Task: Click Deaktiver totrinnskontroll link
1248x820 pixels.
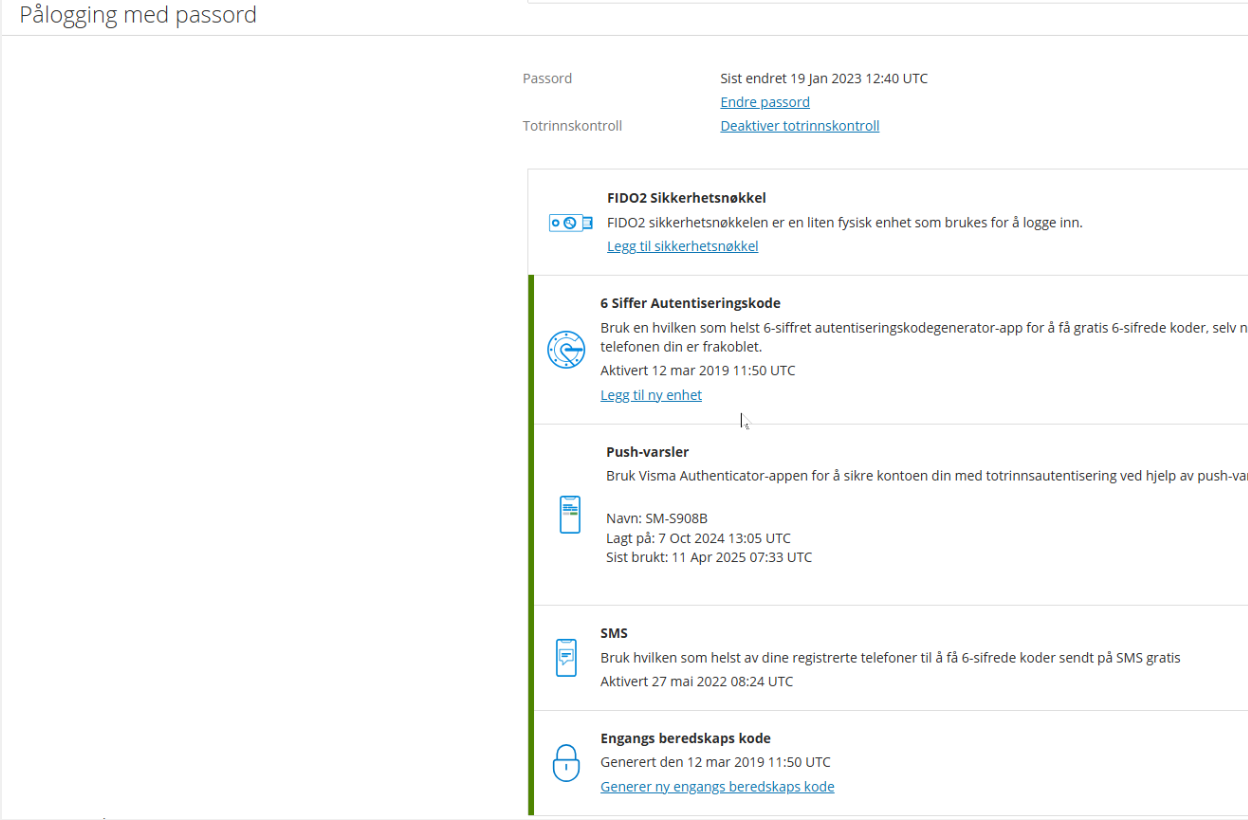Action: click(799, 126)
